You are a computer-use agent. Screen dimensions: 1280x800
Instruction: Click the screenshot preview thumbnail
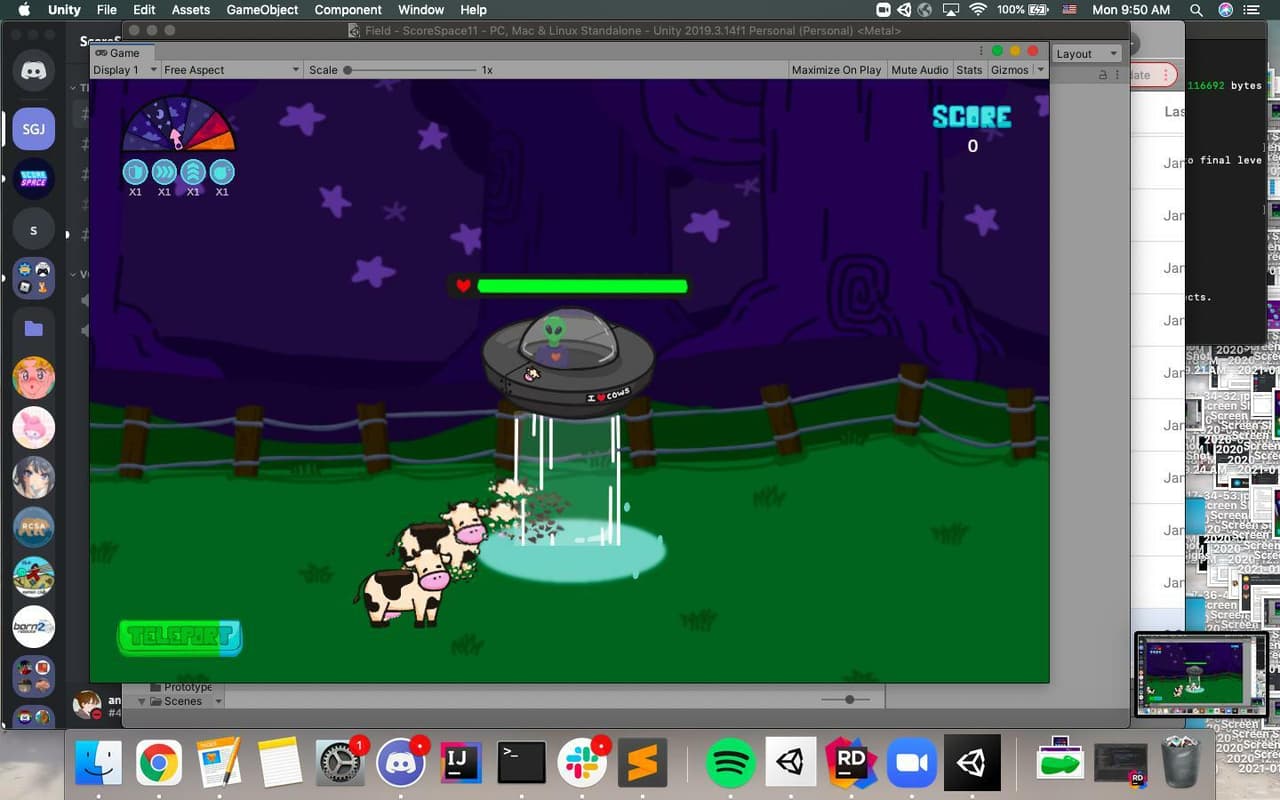click(1201, 674)
